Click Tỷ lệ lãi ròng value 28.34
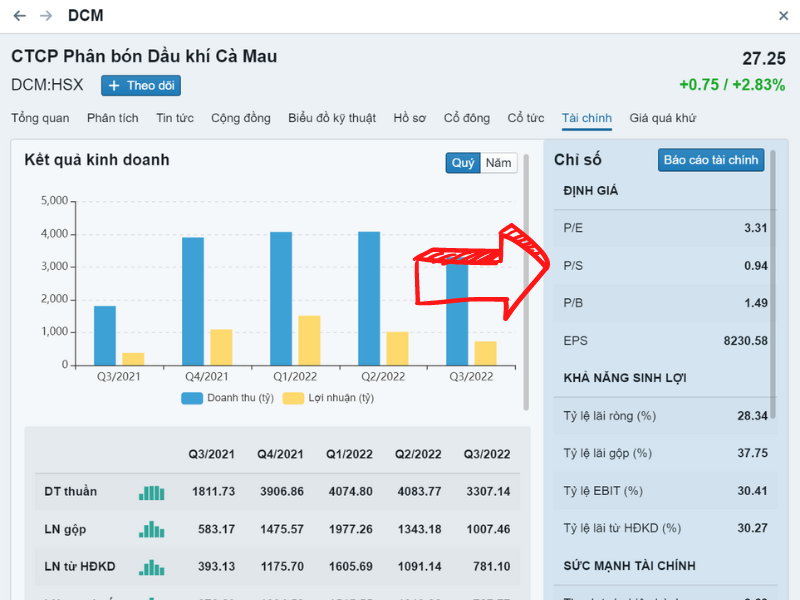The width and height of the screenshot is (800, 600). point(752,416)
